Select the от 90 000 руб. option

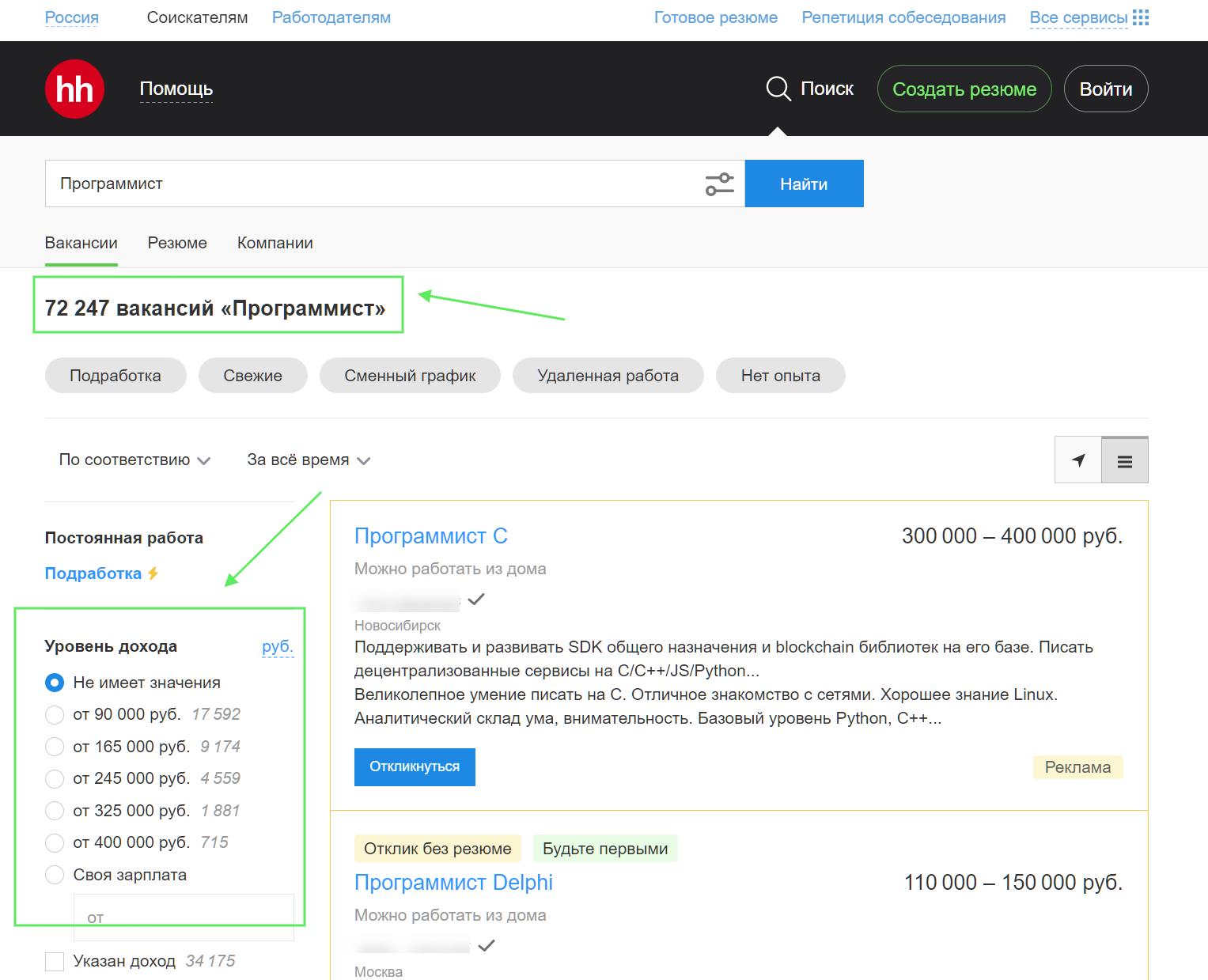coord(55,715)
